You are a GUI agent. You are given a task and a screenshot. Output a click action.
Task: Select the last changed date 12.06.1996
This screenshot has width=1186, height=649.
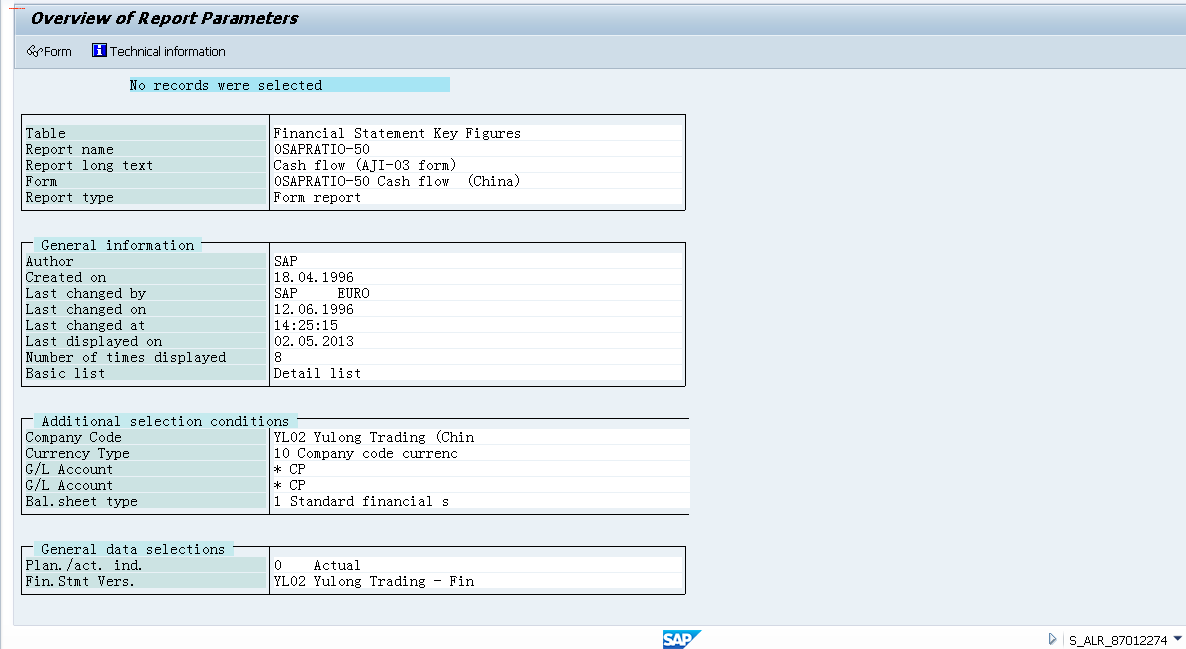pyautogui.click(x=313, y=309)
